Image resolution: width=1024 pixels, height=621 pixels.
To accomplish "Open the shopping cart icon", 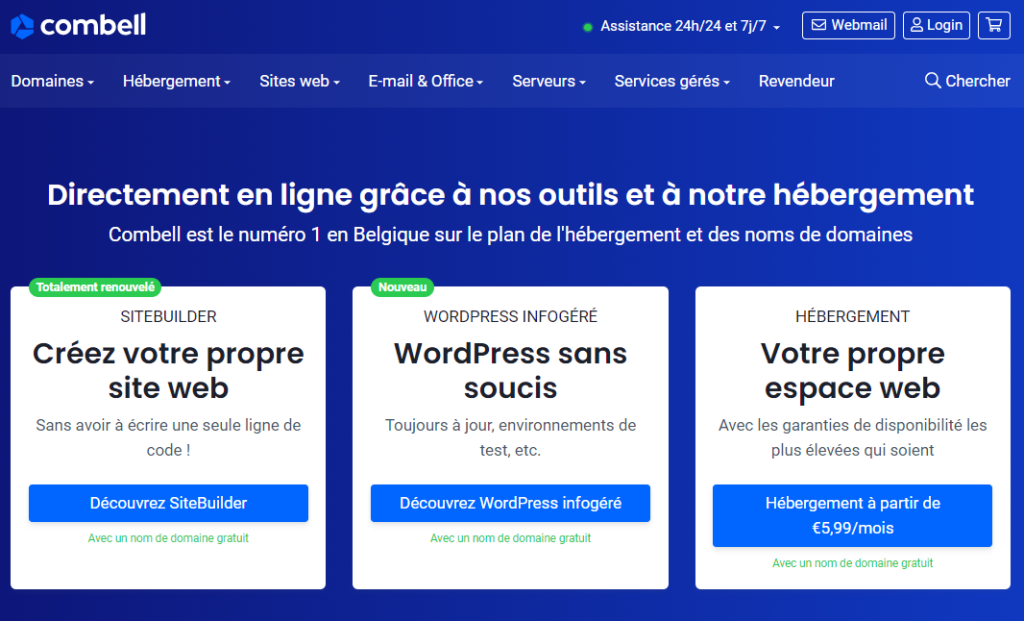I will coord(993,25).
